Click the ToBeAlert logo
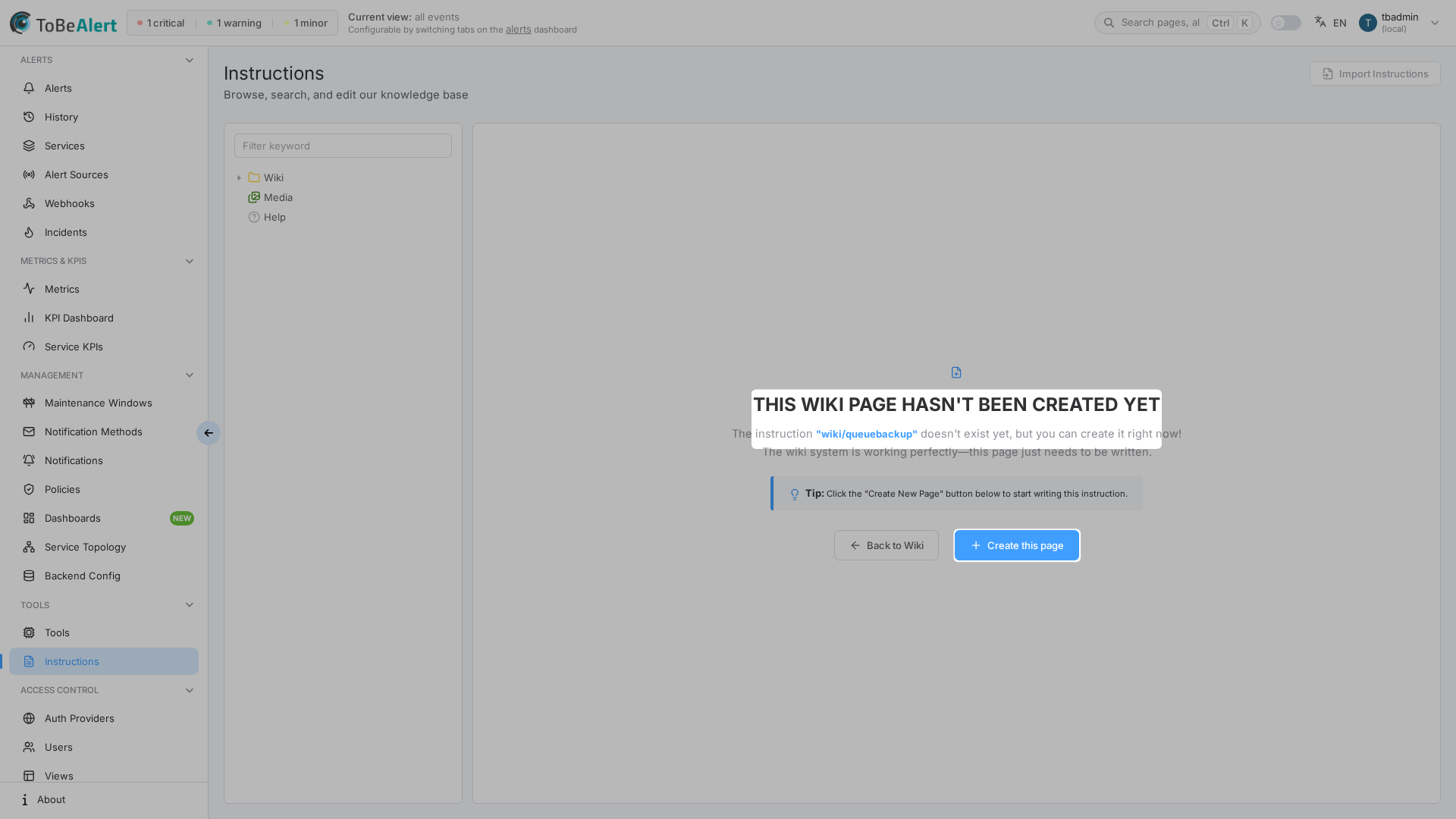 click(x=63, y=23)
